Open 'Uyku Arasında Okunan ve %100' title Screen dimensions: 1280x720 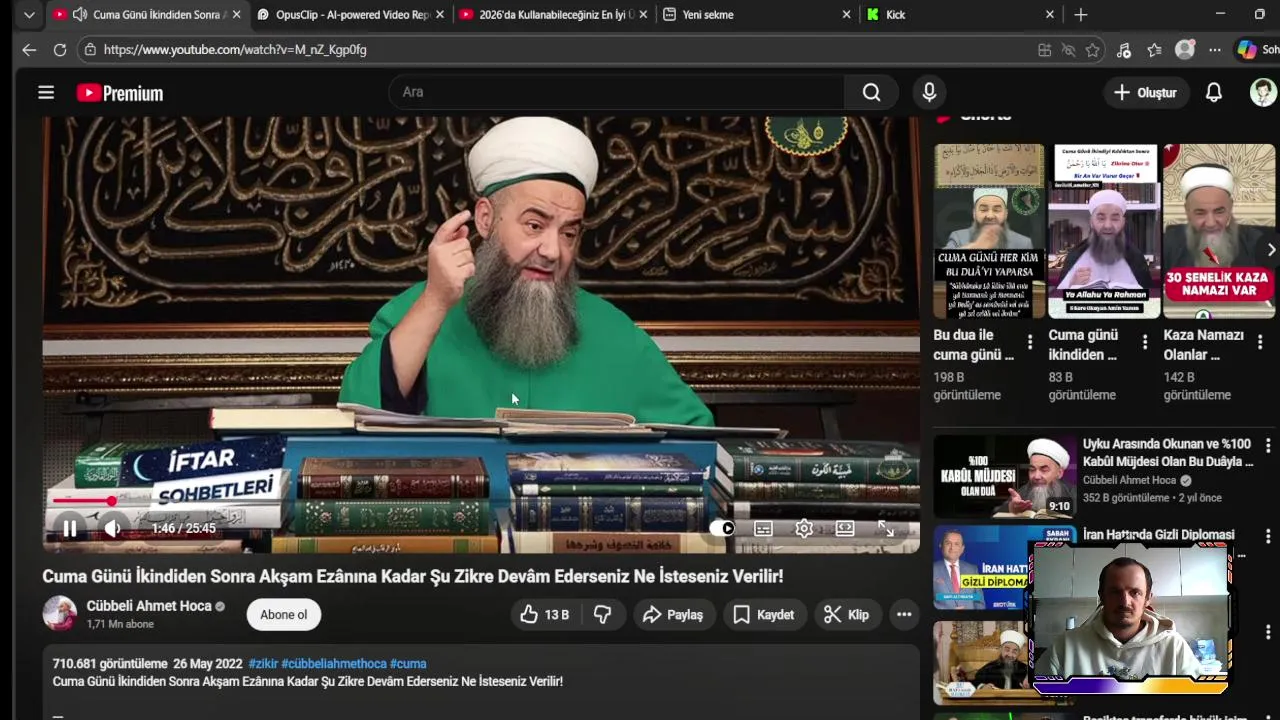pos(1168,453)
